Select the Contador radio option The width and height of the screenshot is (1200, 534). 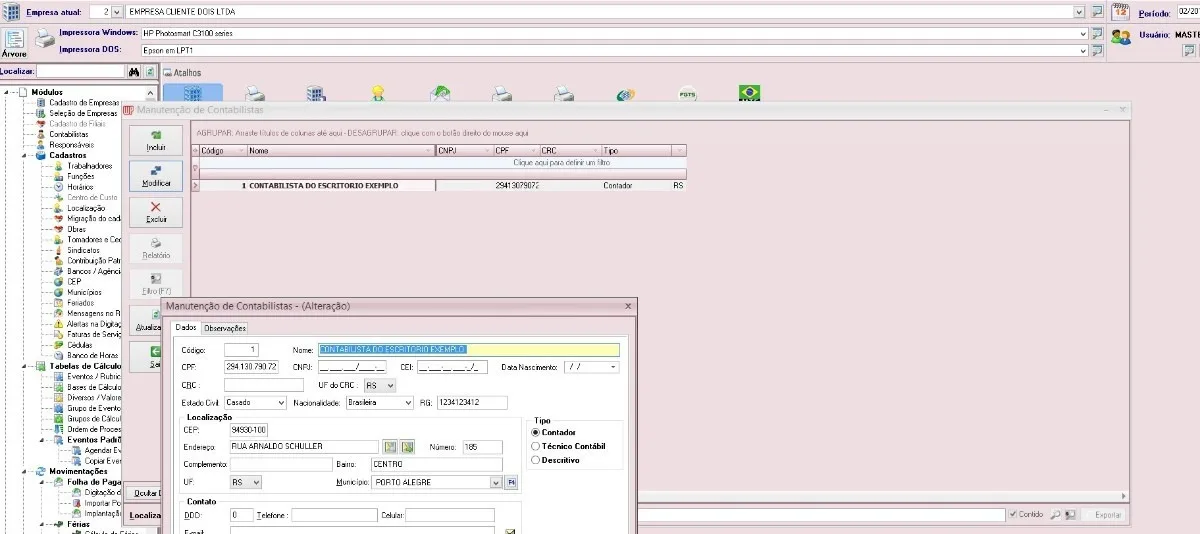[537, 432]
